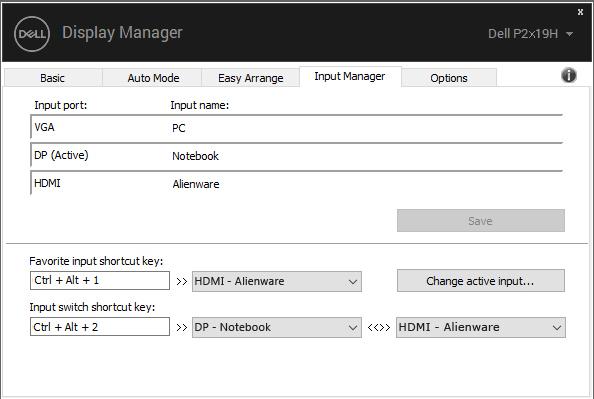This screenshot has width=594, height=399.
Task: Select the Input Manager tab
Action: 350,77
